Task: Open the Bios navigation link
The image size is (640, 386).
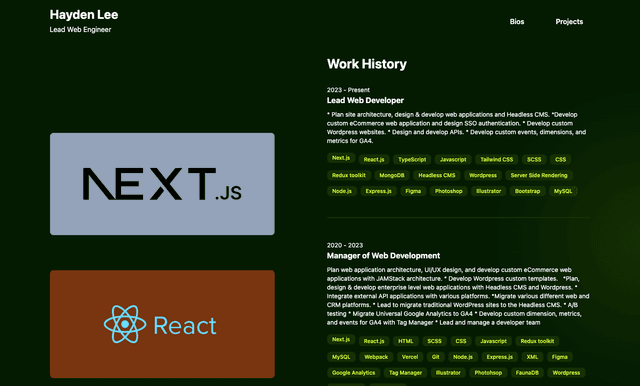Action: 517,22
